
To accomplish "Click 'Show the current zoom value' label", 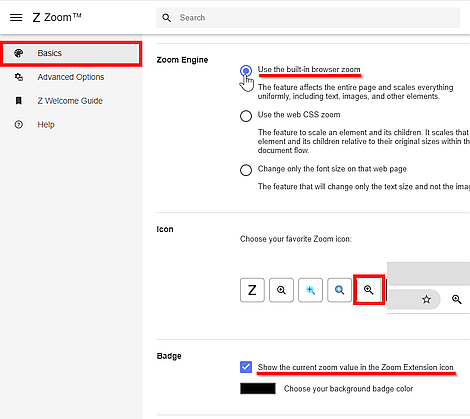I will (355, 367).
